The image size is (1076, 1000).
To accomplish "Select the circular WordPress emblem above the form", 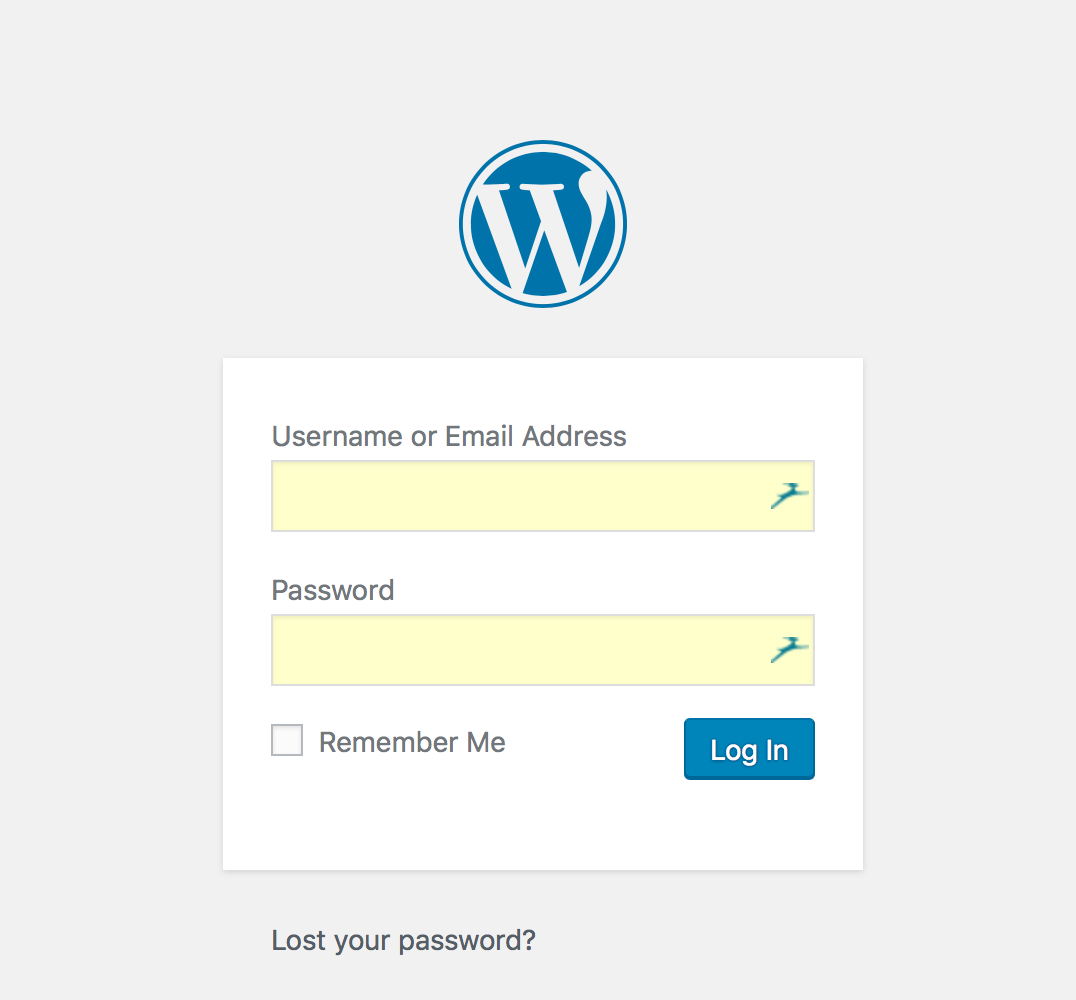I will point(543,224).
